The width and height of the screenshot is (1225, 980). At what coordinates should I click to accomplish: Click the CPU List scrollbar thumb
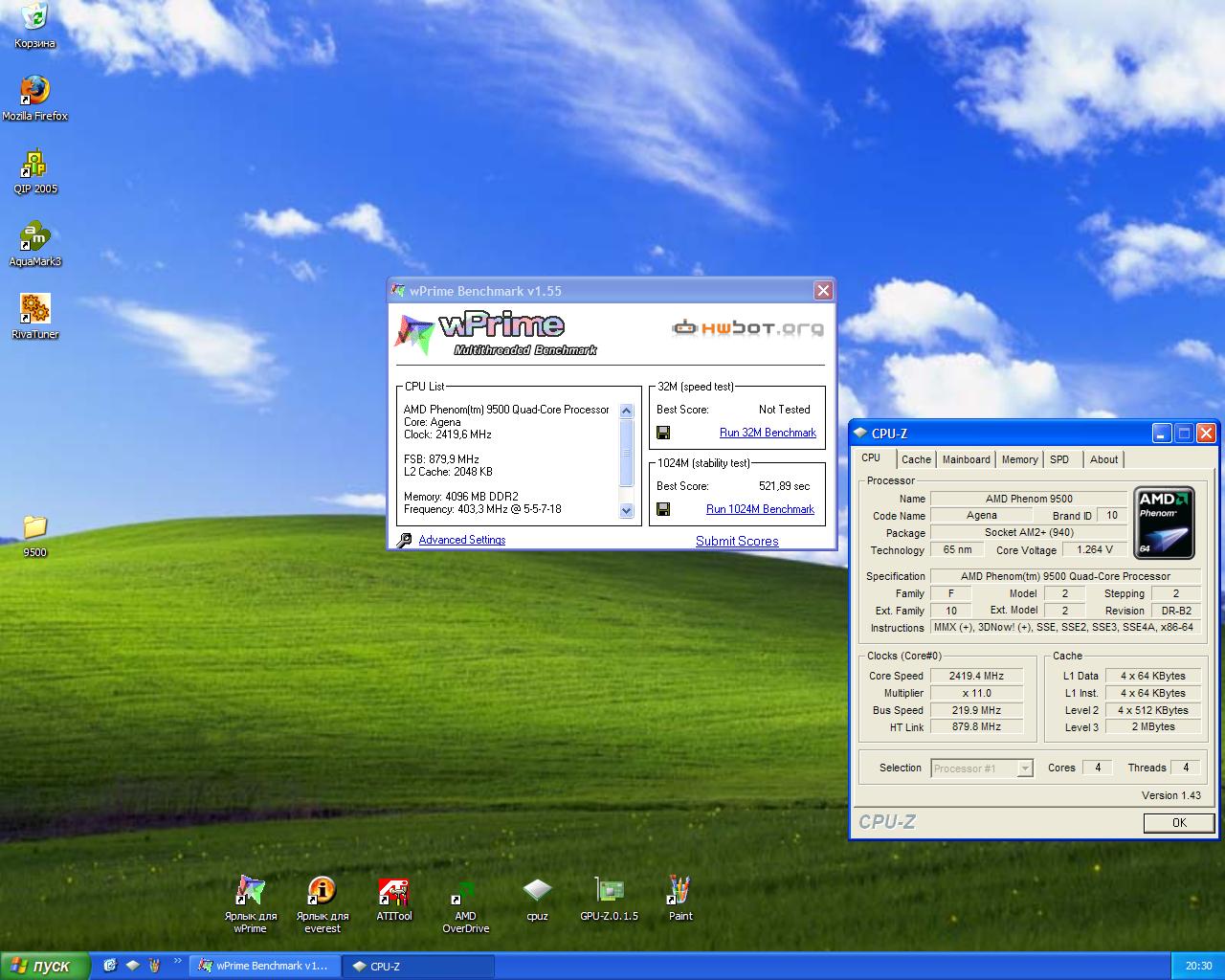coord(627,454)
